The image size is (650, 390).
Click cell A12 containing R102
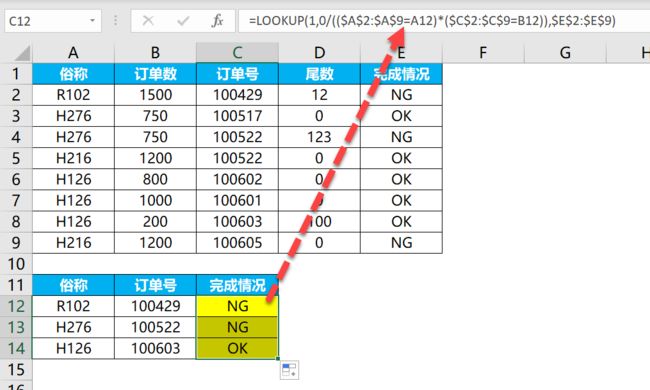coord(73,306)
